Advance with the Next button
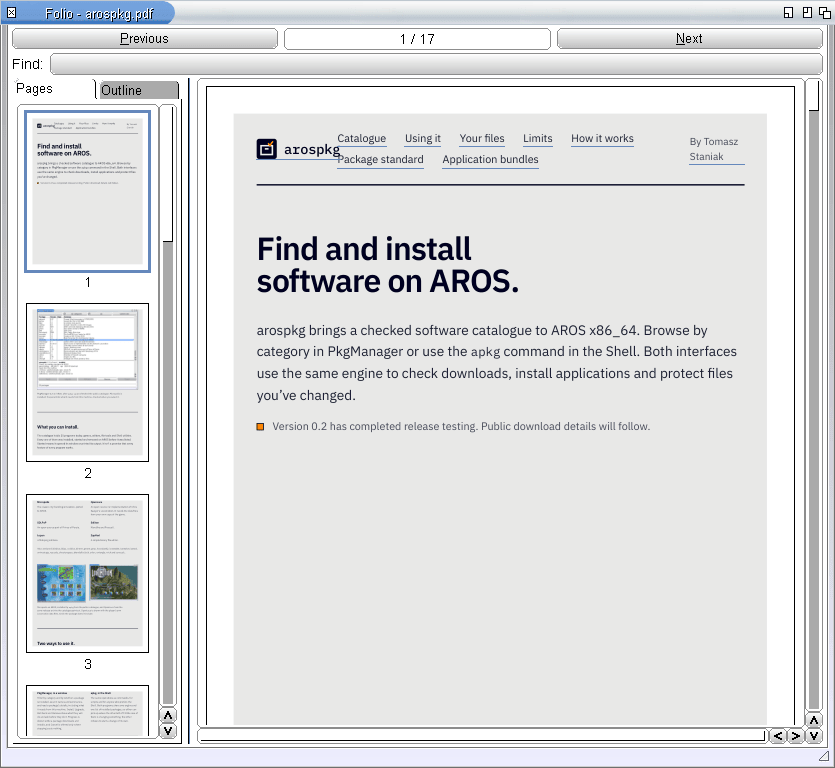Image resolution: width=835 pixels, height=768 pixels. coord(690,39)
